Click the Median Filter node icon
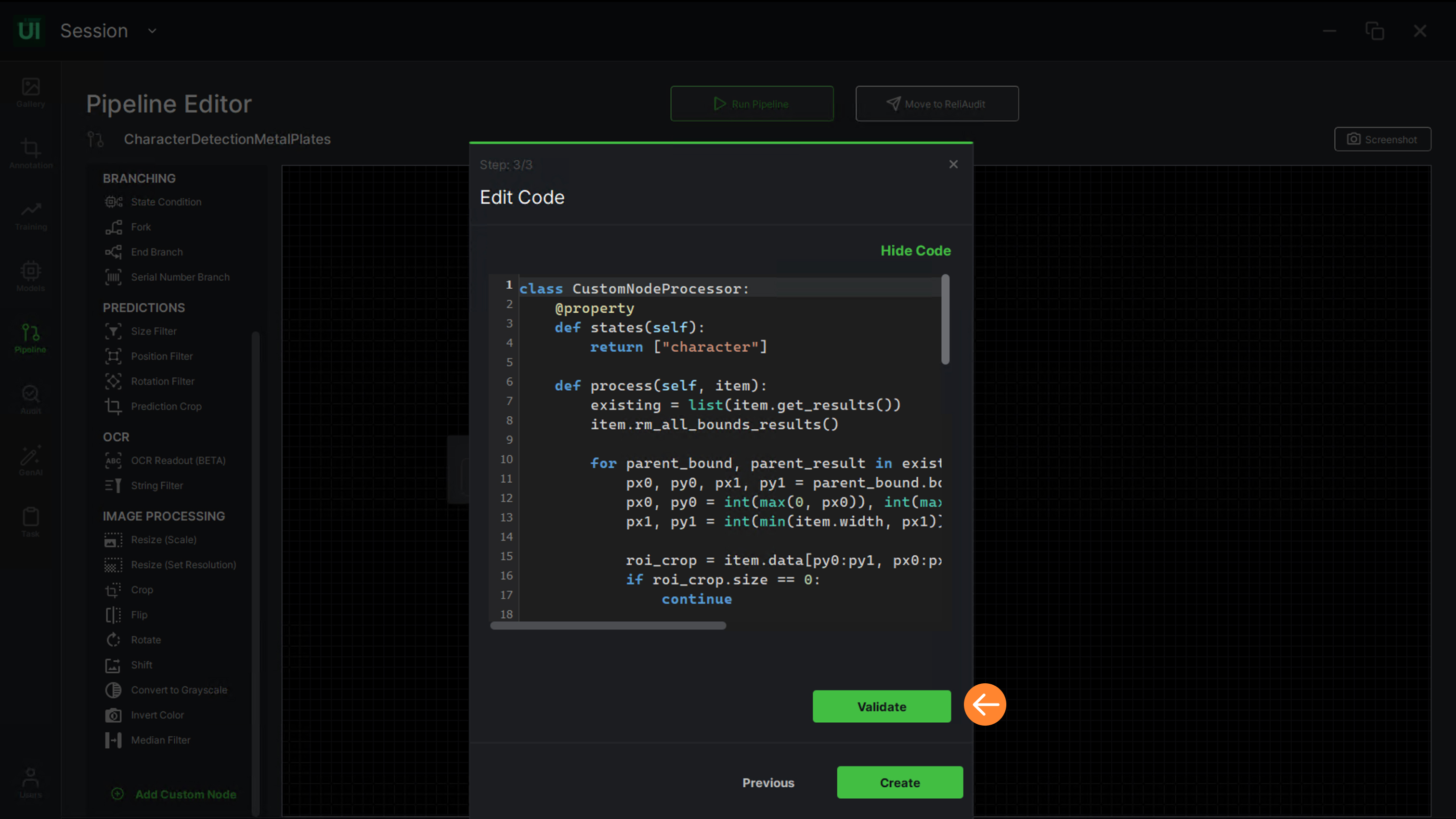Screen dimensions: 1456x819 113,741
